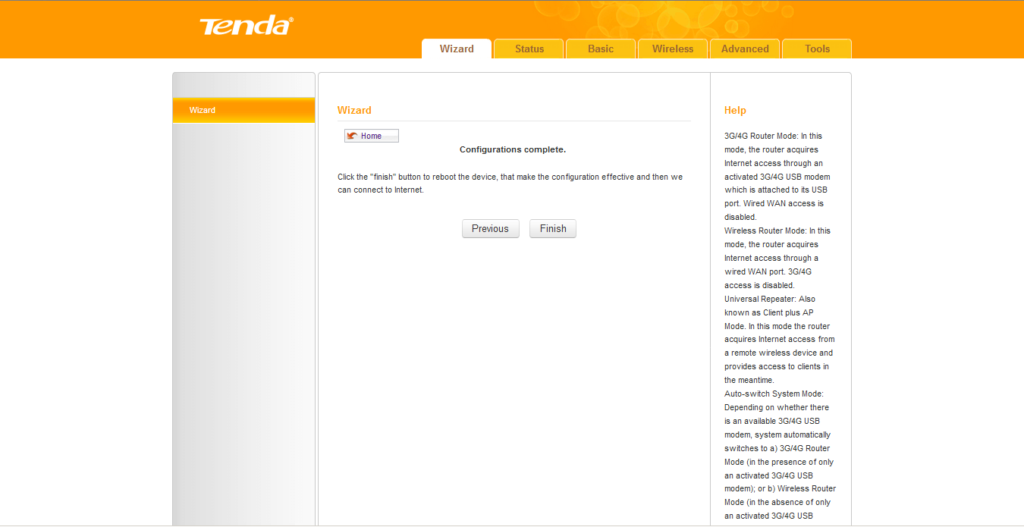This screenshot has width=1024, height=527.
Task: Click the orange Wizard section heading
Action: click(x=354, y=110)
